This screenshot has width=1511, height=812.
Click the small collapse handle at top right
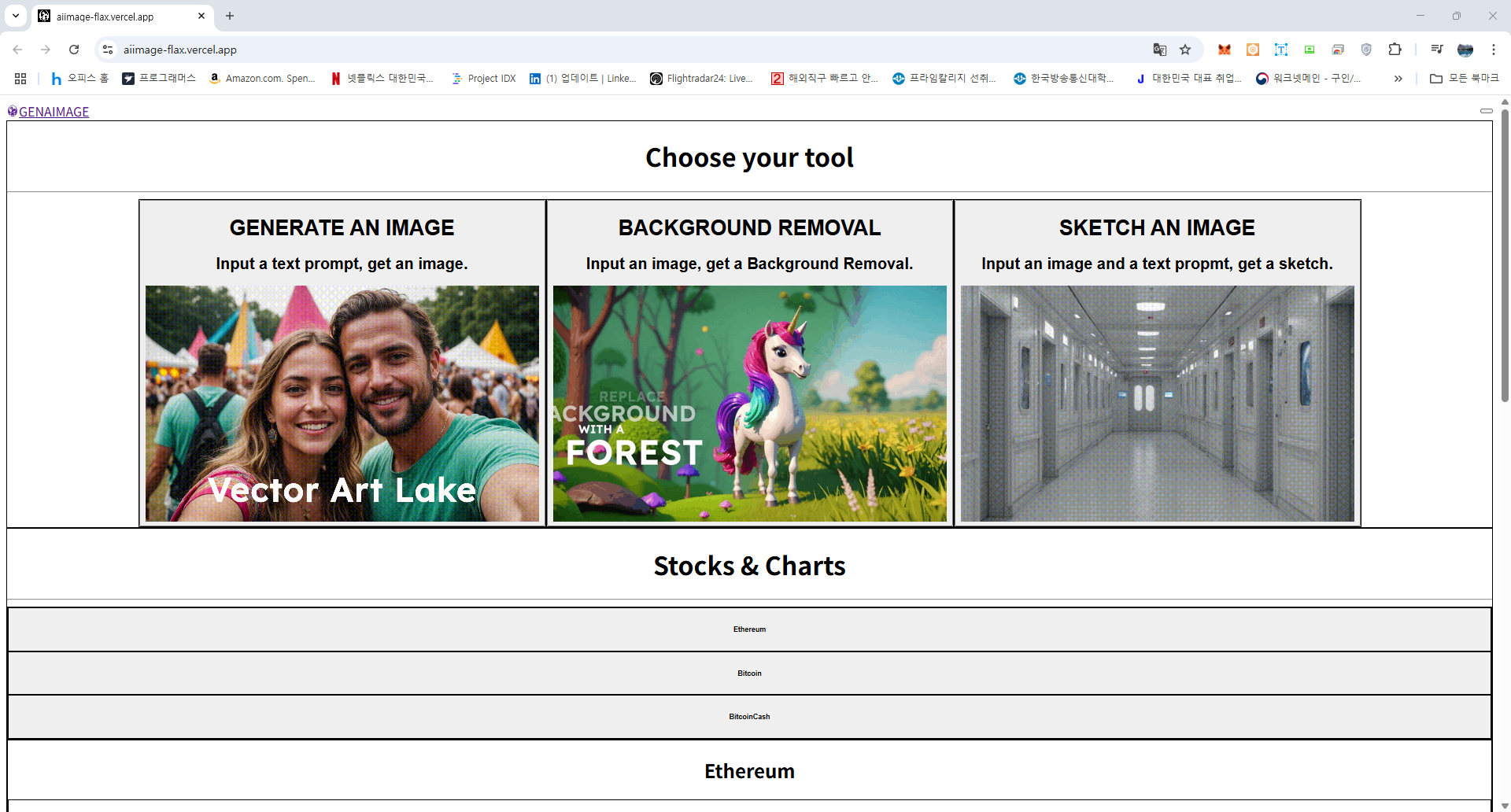pyautogui.click(x=1486, y=111)
